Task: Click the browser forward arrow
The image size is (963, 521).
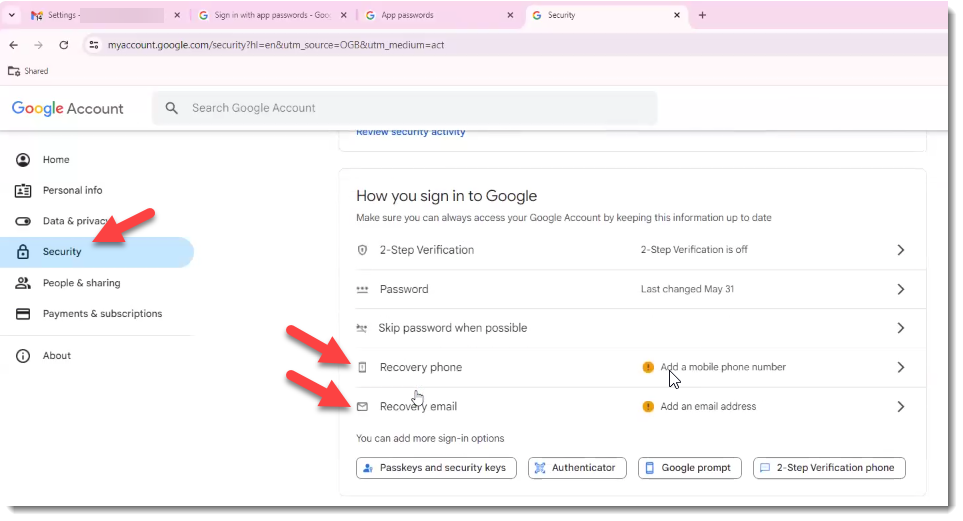Action: (x=38, y=45)
